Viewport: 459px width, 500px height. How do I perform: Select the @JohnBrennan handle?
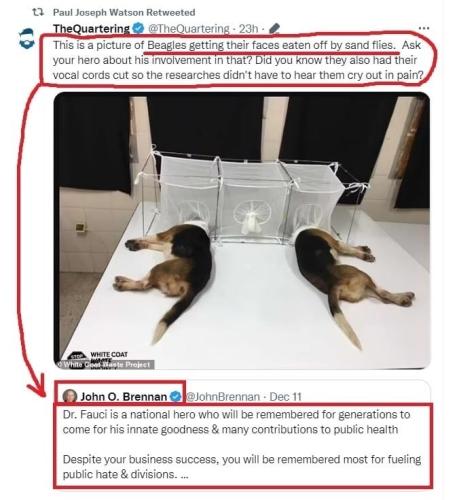point(222,397)
